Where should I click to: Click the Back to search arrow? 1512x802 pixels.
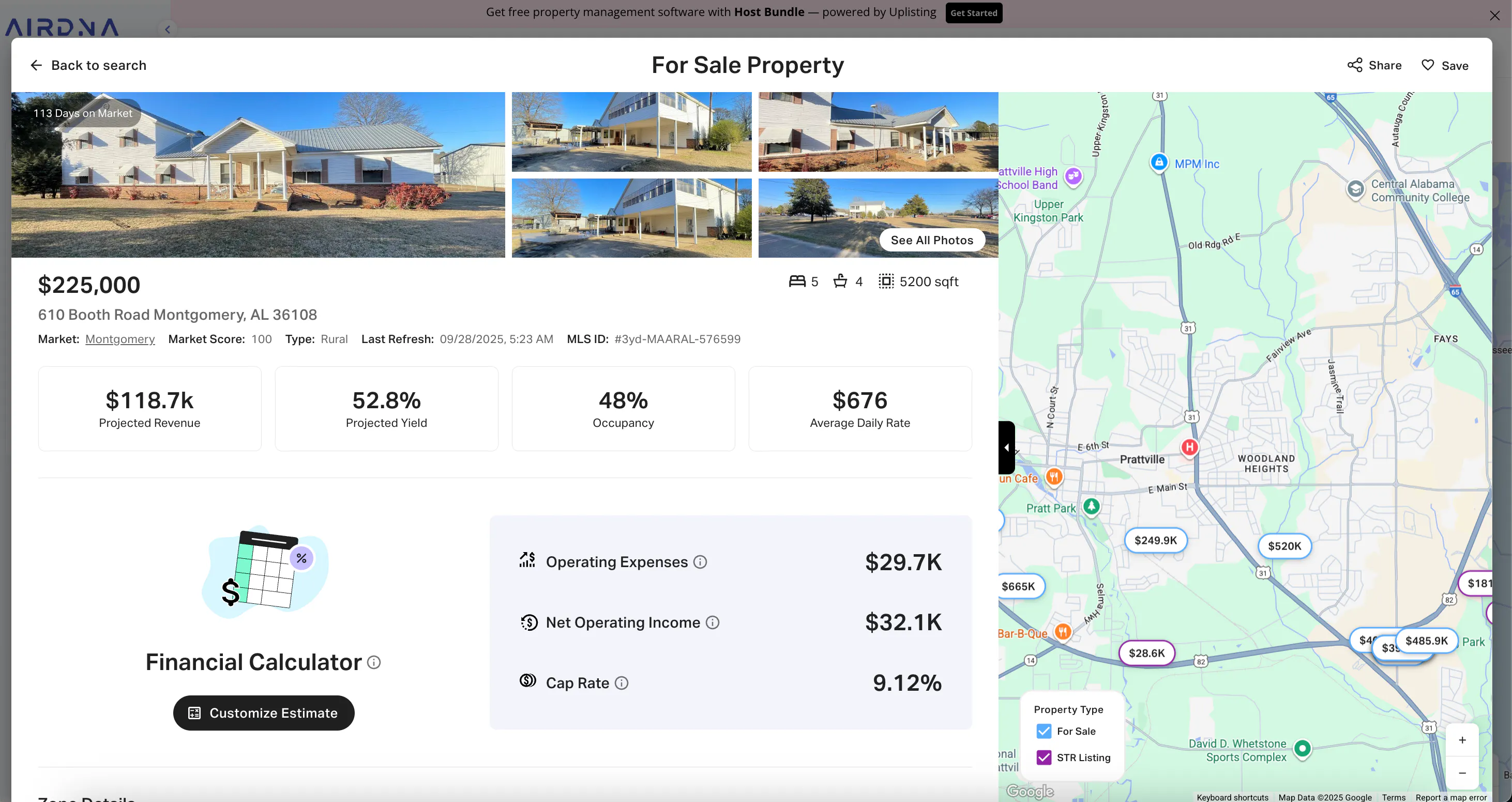tap(36, 65)
